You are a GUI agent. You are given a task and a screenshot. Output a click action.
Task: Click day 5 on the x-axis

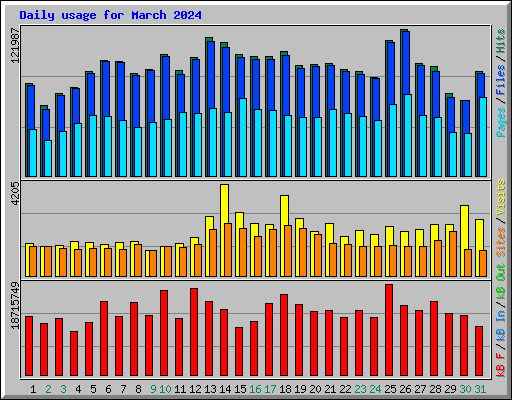pyautogui.click(x=93, y=389)
